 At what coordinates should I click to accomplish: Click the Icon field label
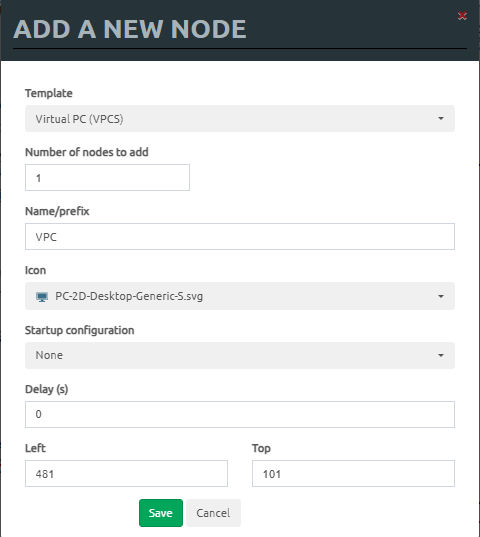(35, 270)
